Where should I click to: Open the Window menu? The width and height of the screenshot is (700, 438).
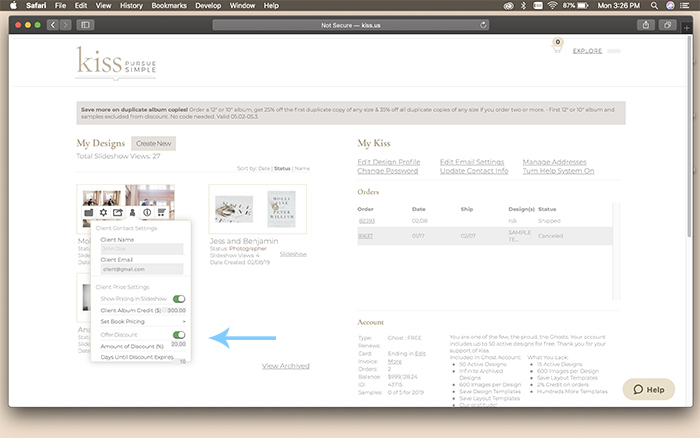[242, 5]
